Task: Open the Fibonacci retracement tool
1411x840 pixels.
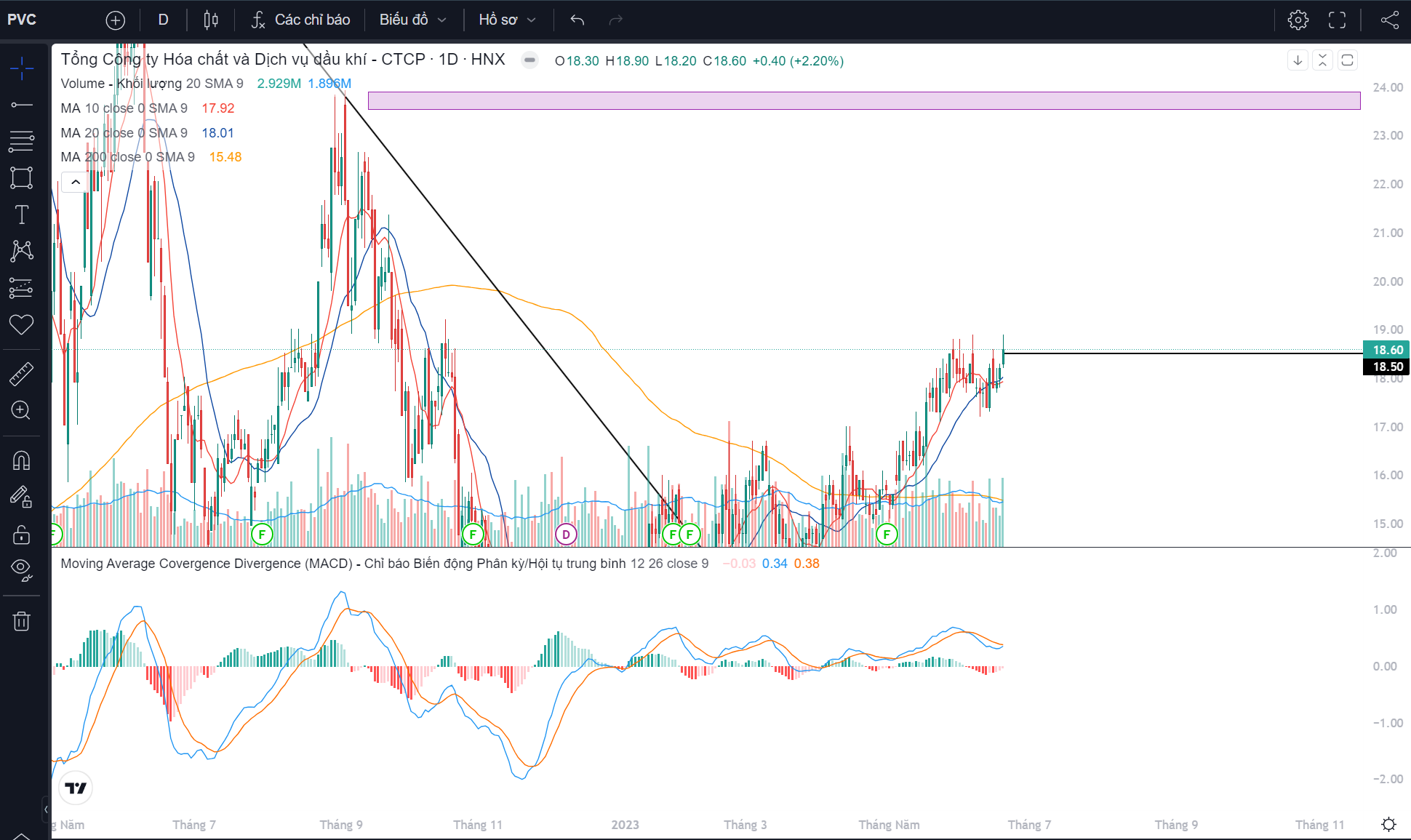Action: (22, 141)
